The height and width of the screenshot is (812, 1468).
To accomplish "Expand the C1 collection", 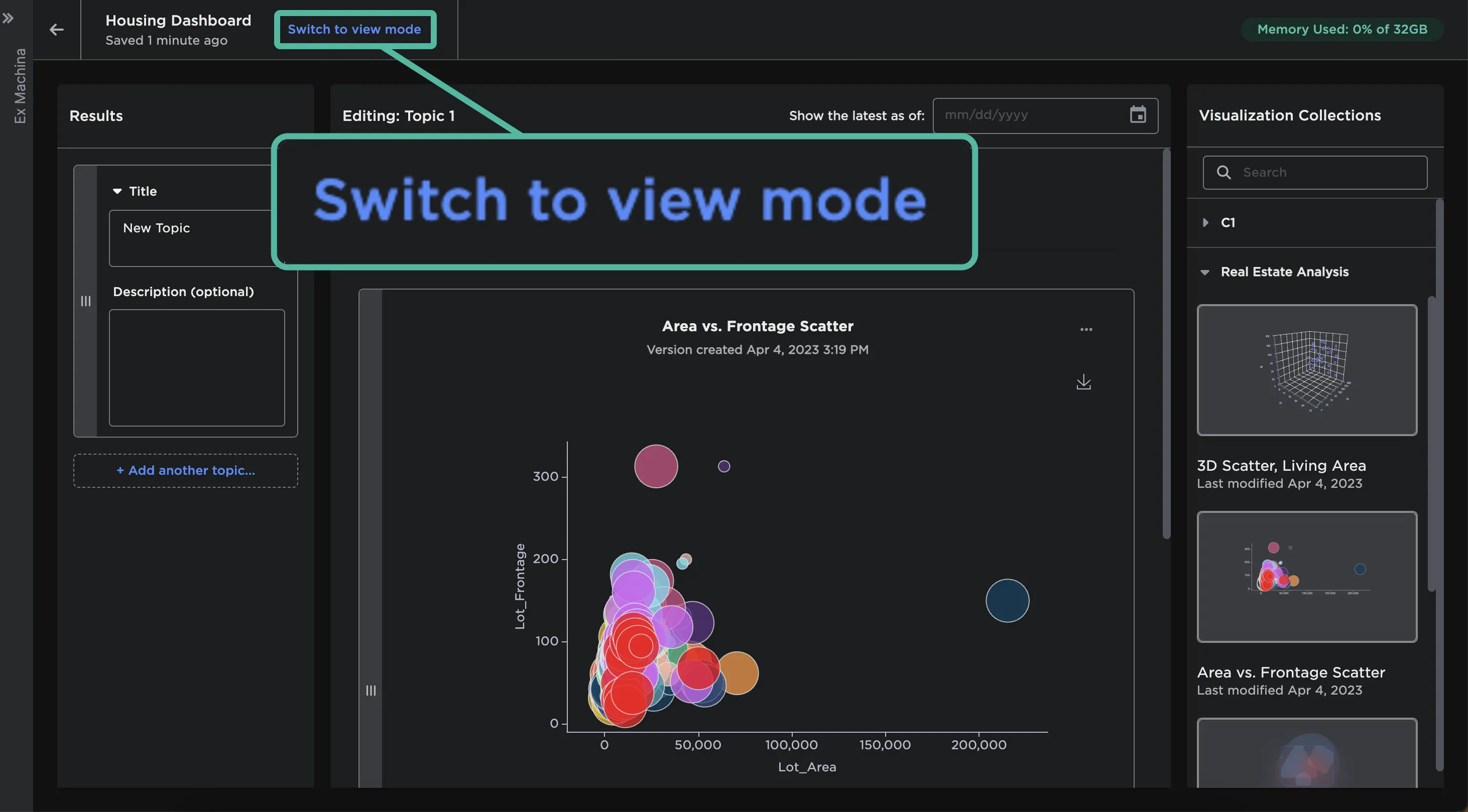I will pos(1205,222).
